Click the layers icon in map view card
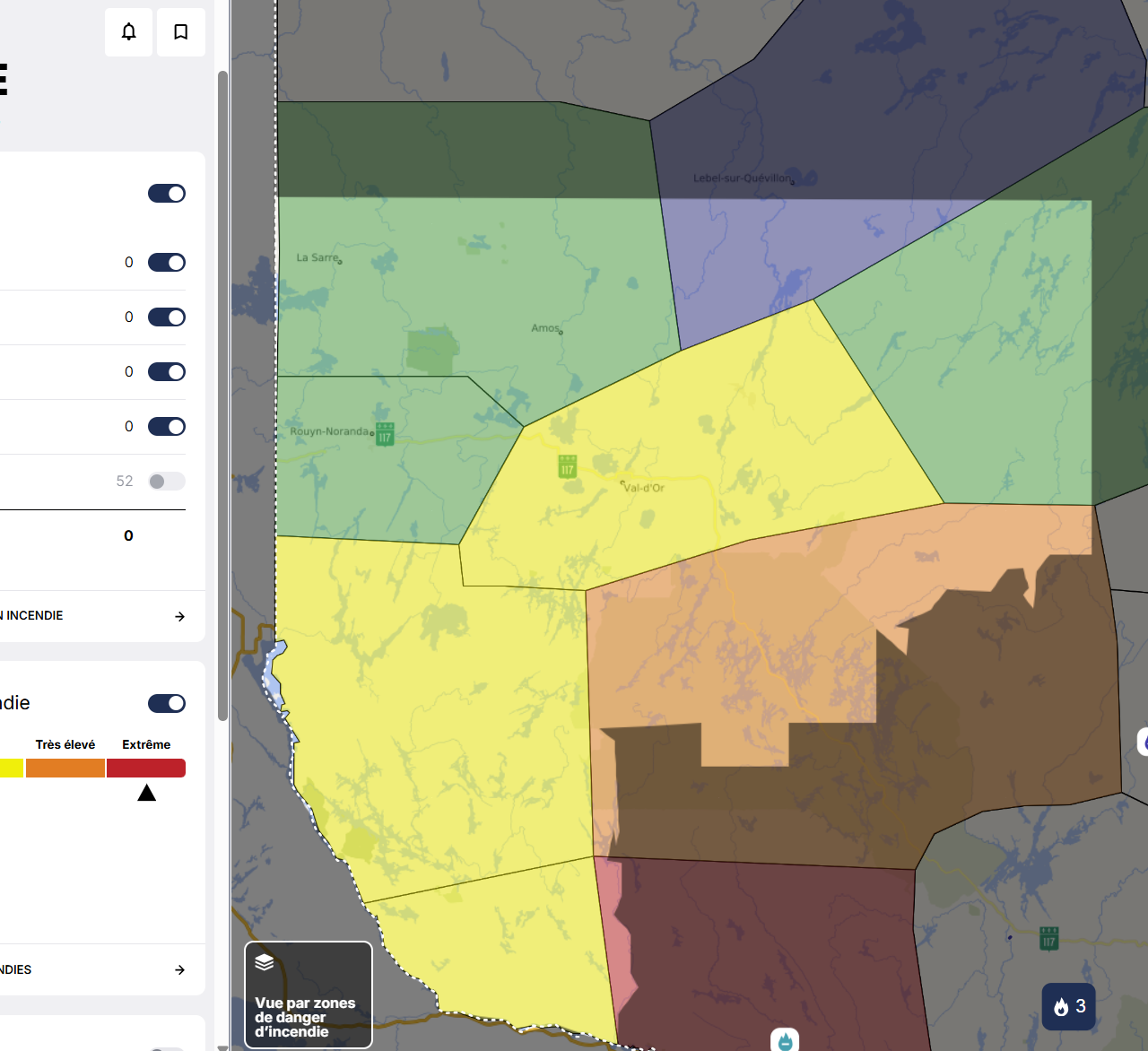Viewport: 1148px width, 1051px height. coord(264,962)
